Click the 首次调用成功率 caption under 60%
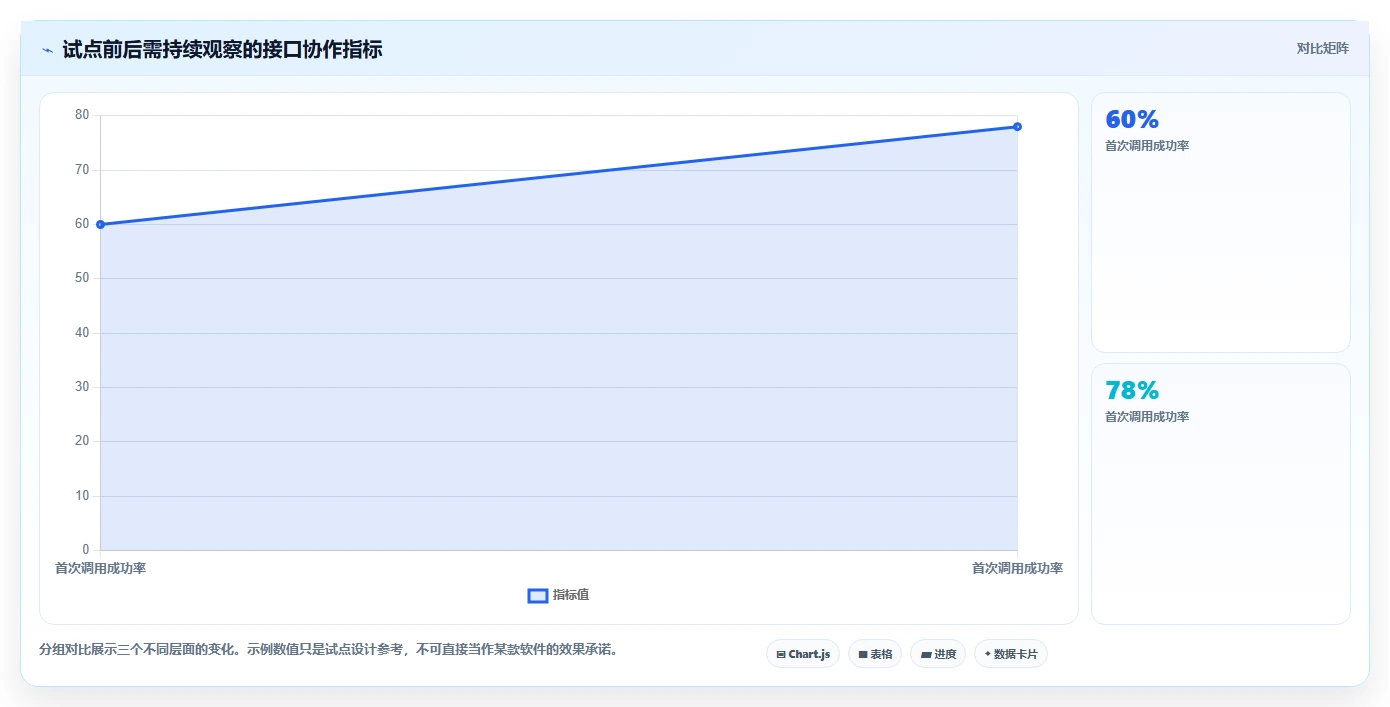Image resolution: width=1390 pixels, height=707 pixels. coord(1147,146)
